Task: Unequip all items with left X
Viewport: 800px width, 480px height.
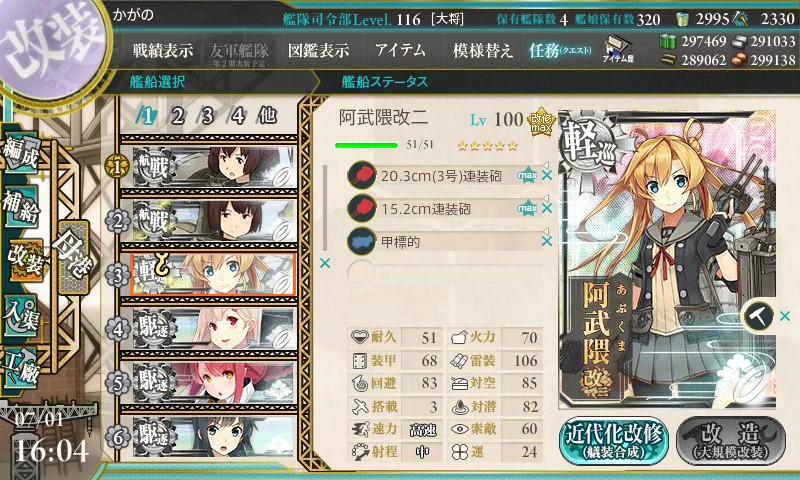Action: [324, 263]
